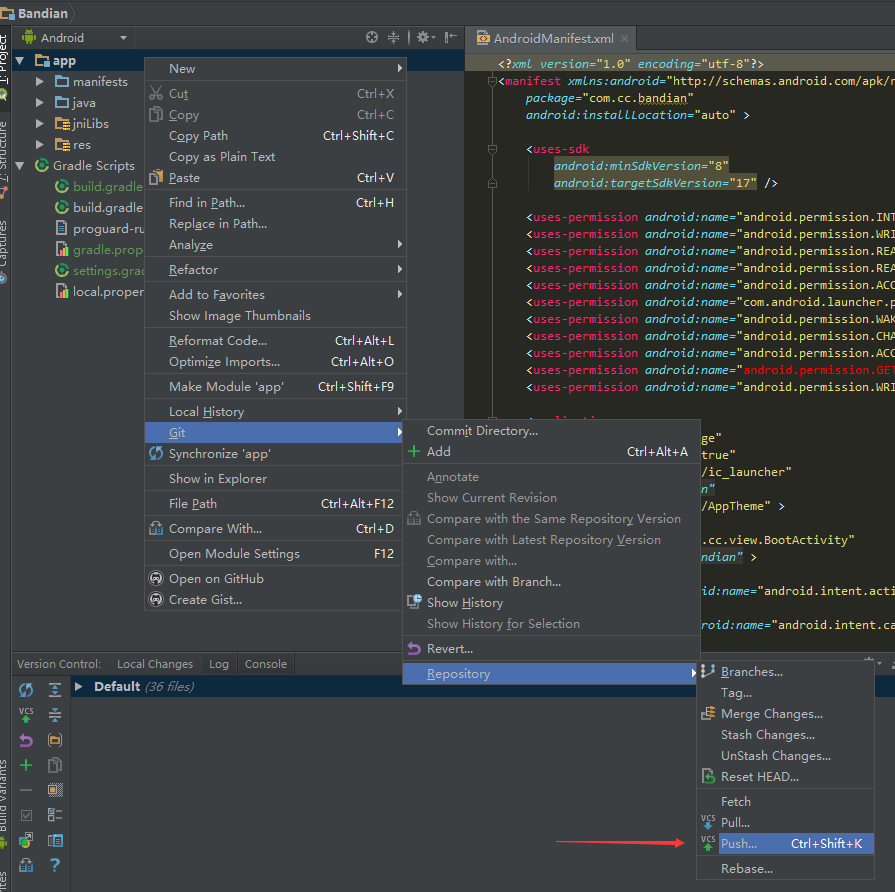This screenshot has height=892, width=895.
Task: Select Copy Path from context menu
Action: [x=275, y=136]
